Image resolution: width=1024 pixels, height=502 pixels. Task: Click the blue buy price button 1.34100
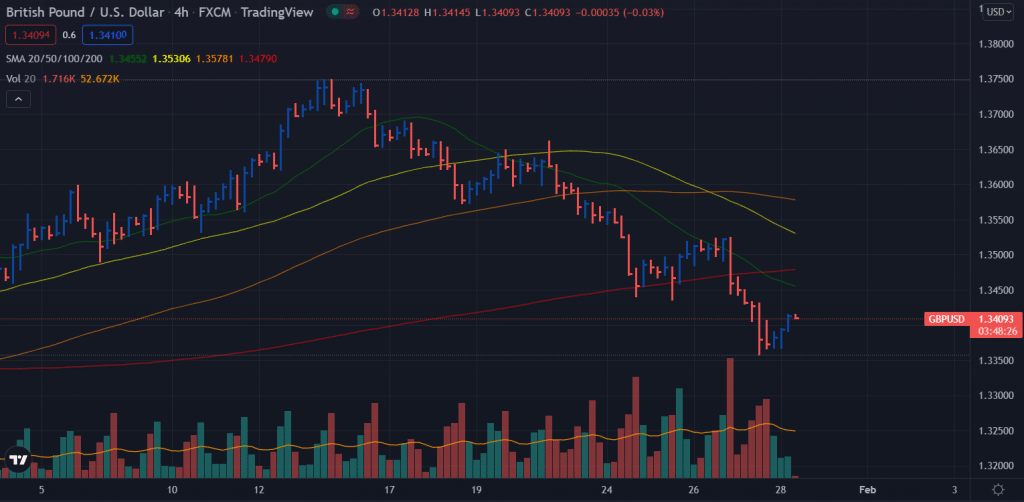coord(110,35)
